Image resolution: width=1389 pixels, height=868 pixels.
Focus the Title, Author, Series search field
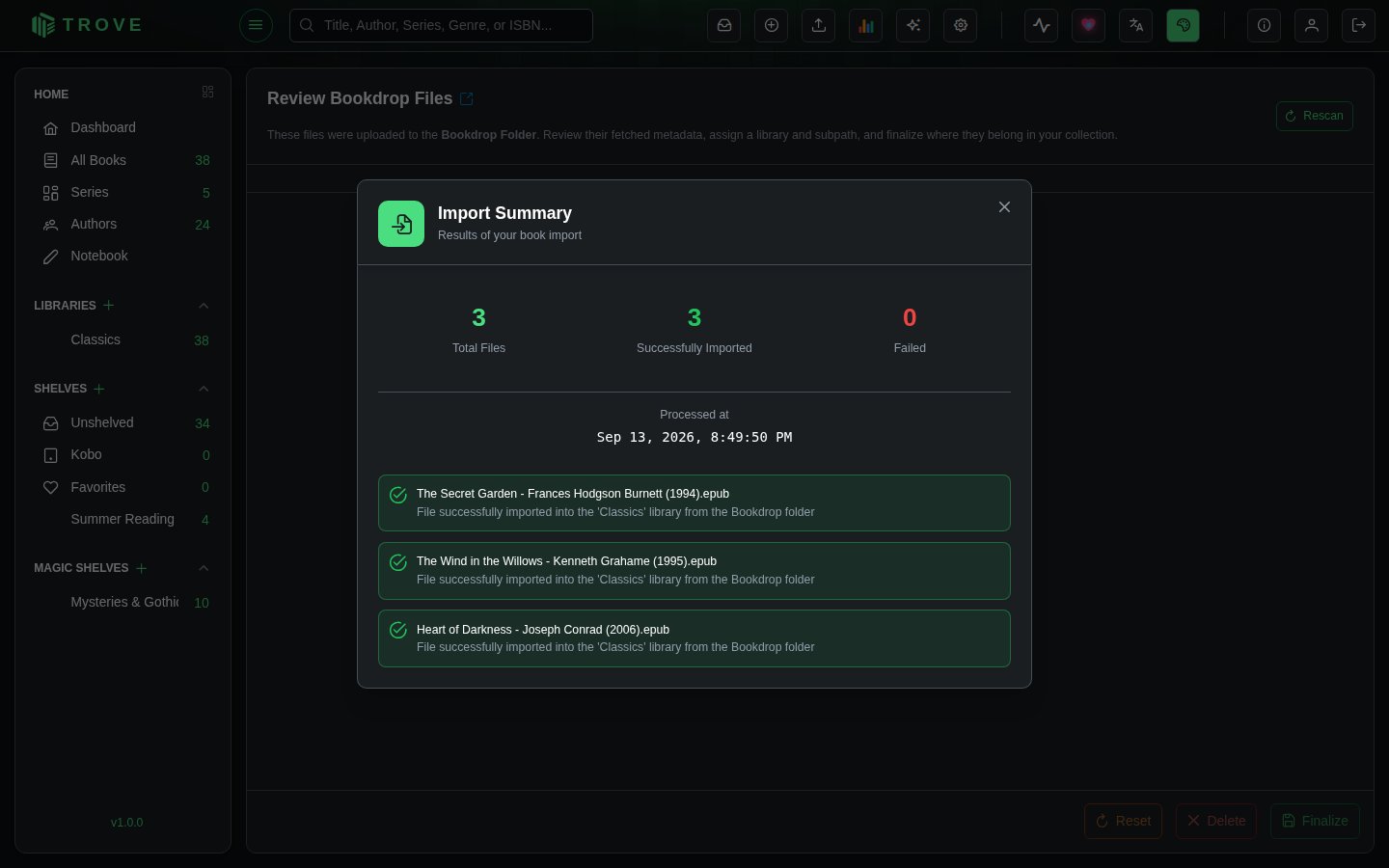(x=441, y=25)
